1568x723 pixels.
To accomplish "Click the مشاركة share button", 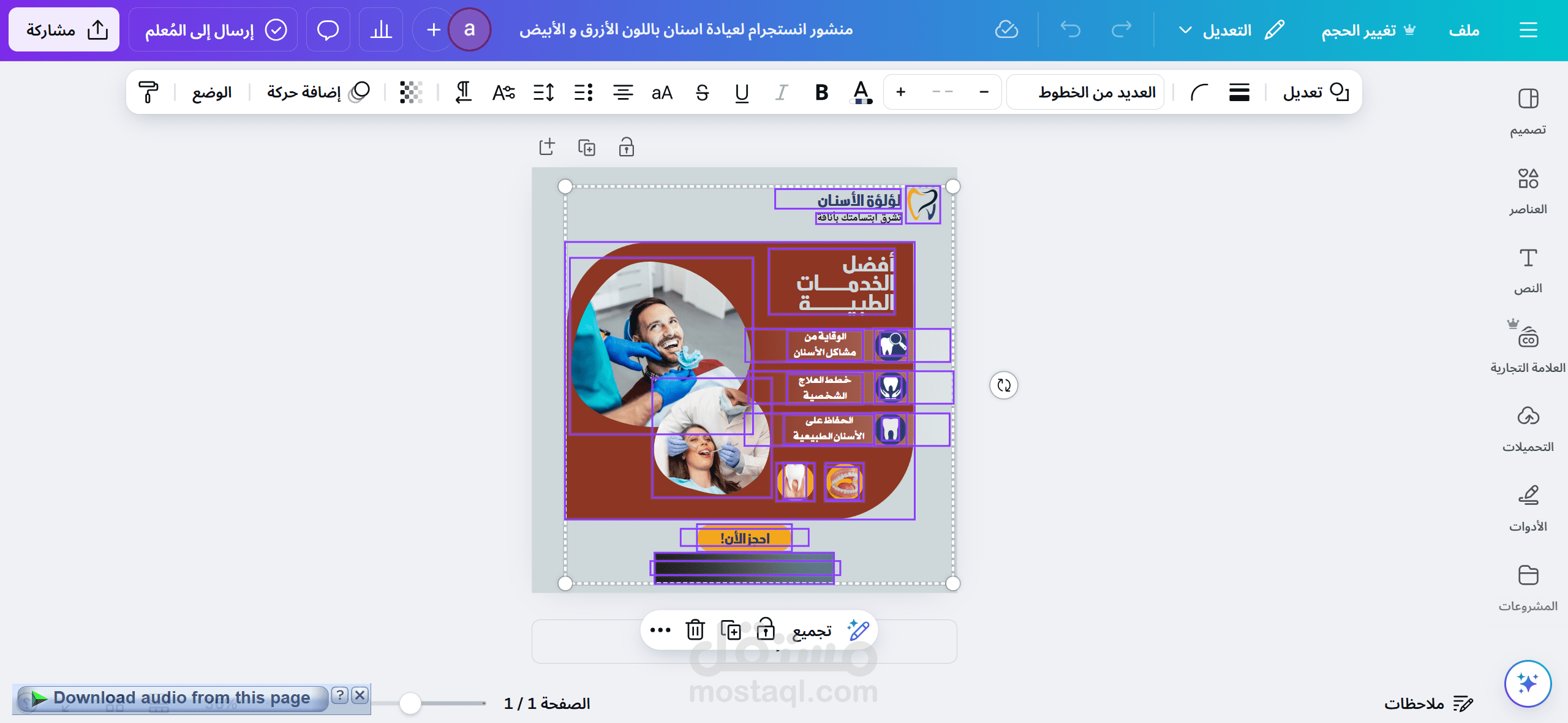I will [x=64, y=30].
